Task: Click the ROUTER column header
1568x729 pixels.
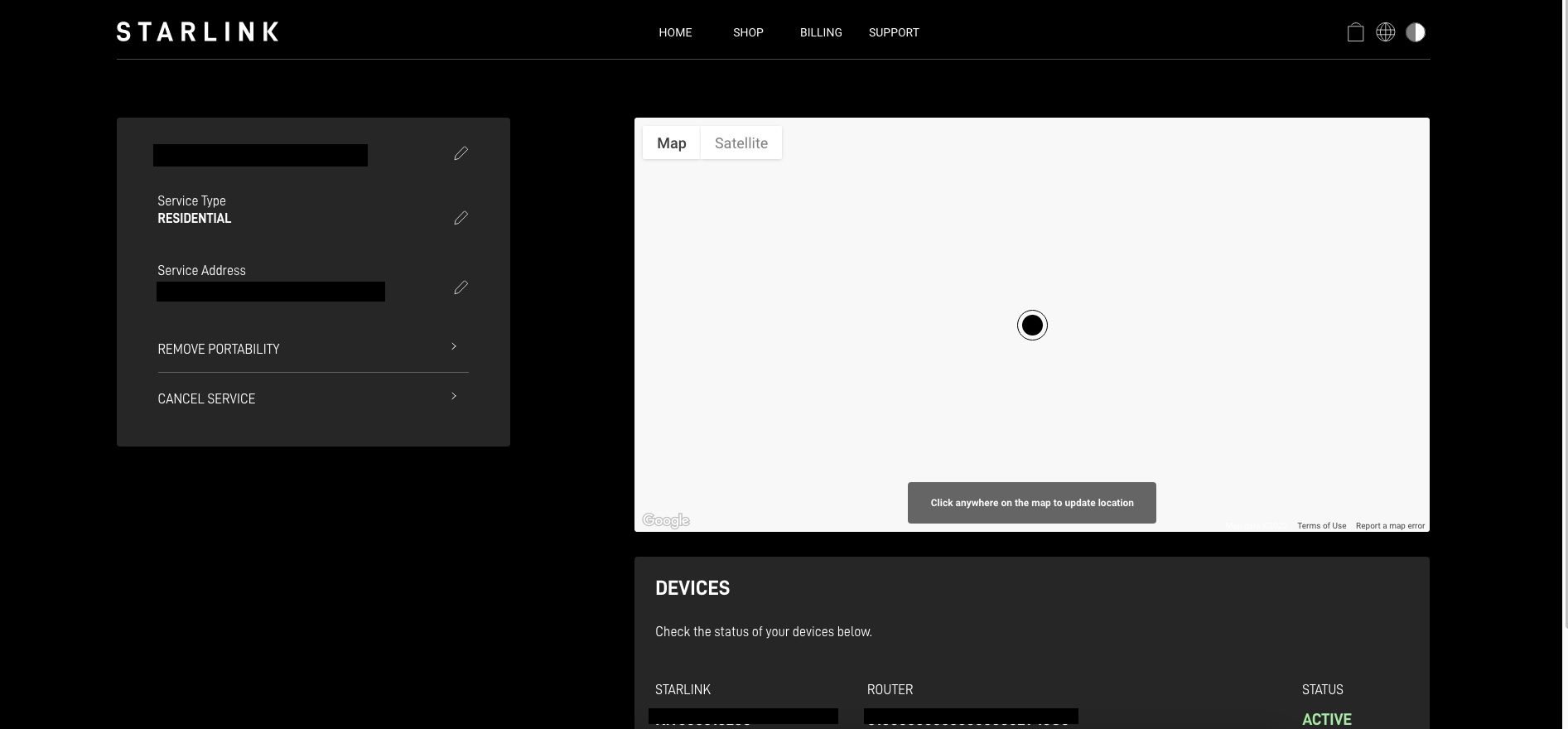Action: [x=890, y=689]
